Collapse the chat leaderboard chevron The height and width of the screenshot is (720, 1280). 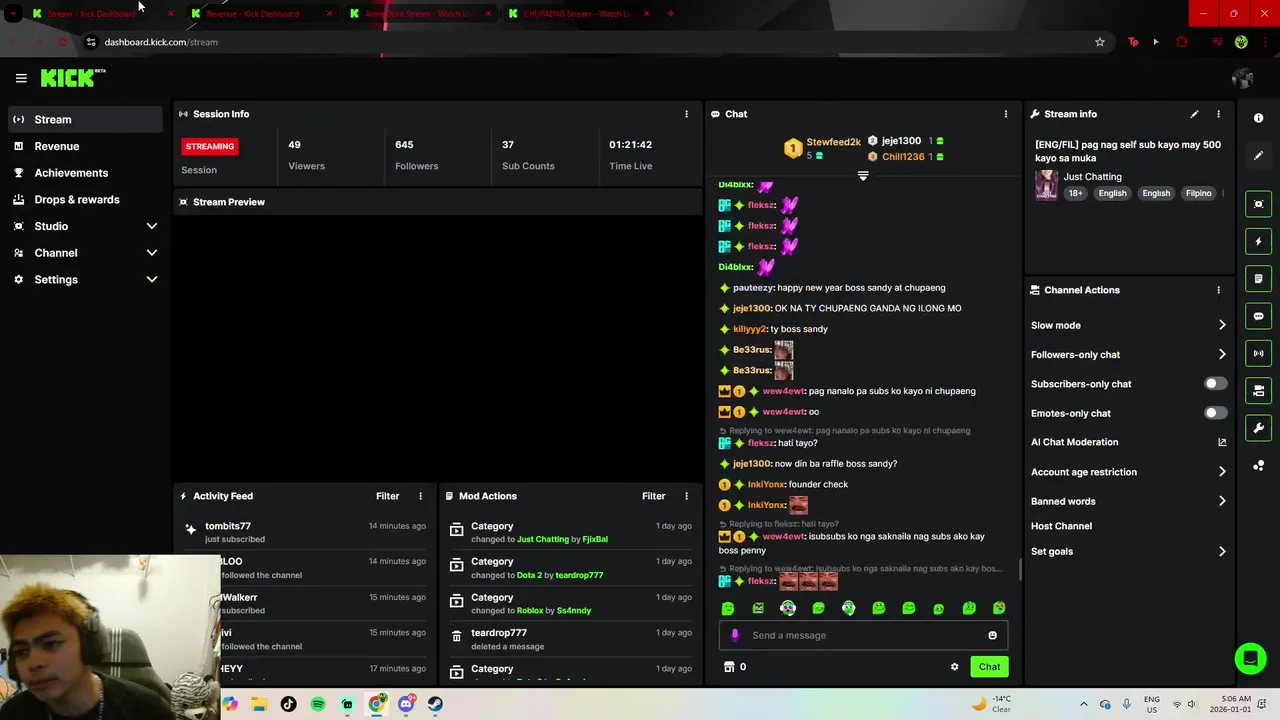(x=863, y=175)
